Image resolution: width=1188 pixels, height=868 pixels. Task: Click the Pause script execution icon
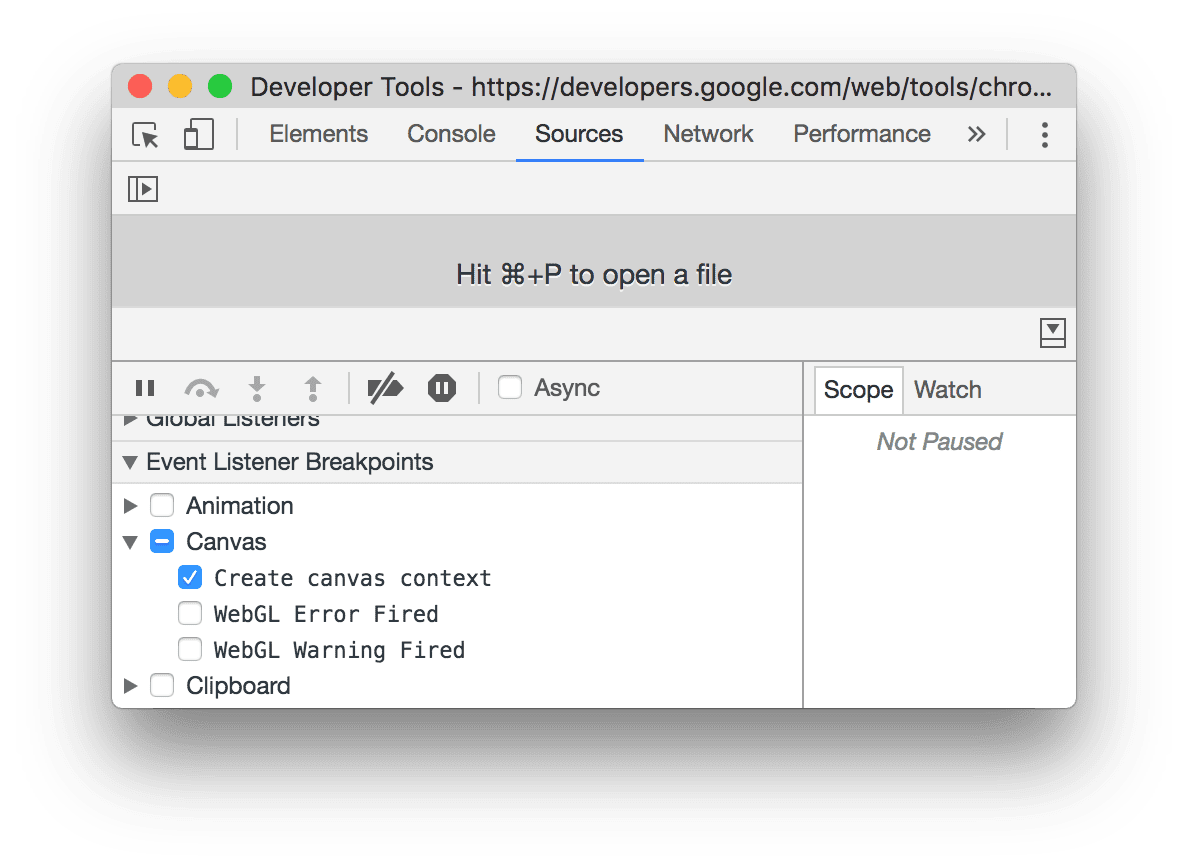(145, 388)
